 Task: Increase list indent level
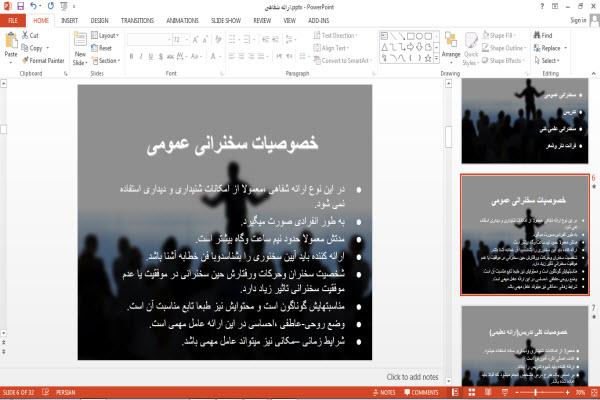[275, 39]
